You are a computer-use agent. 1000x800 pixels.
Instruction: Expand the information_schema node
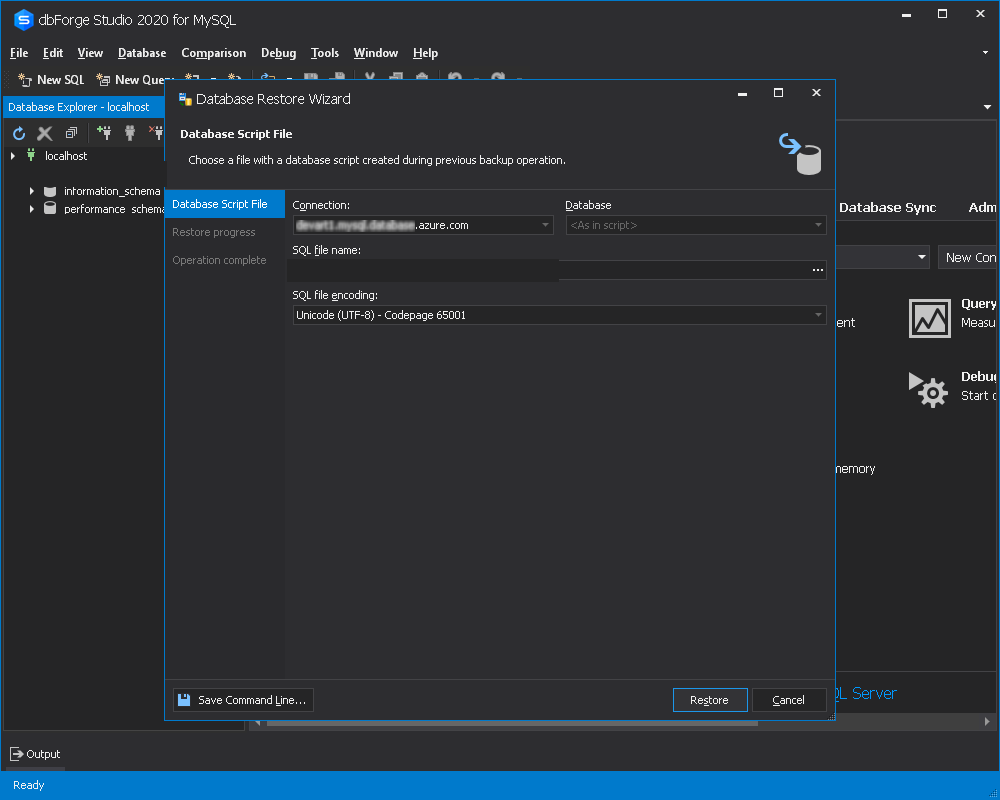[x=31, y=191]
